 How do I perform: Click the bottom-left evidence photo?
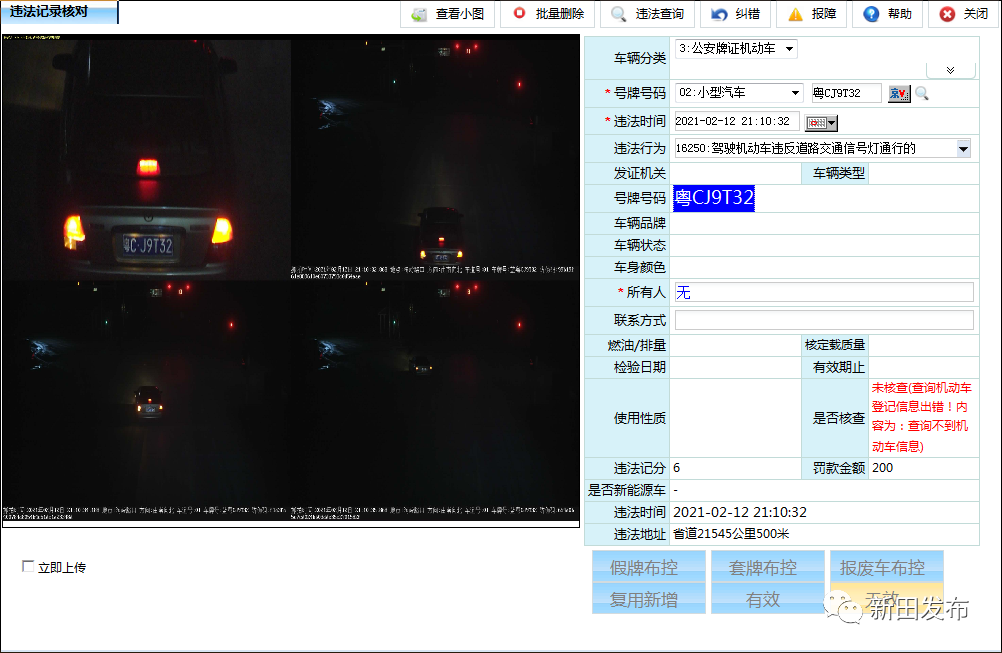[x=146, y=401]
